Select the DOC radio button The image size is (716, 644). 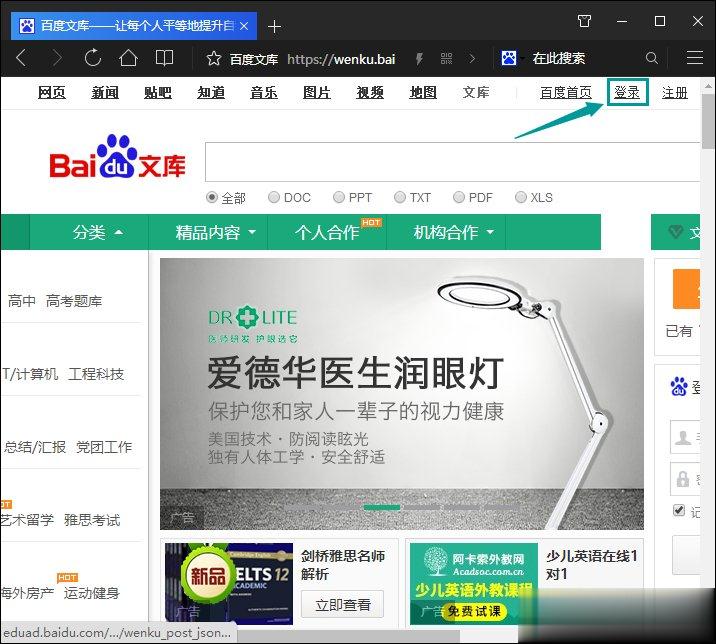[274, 197]
